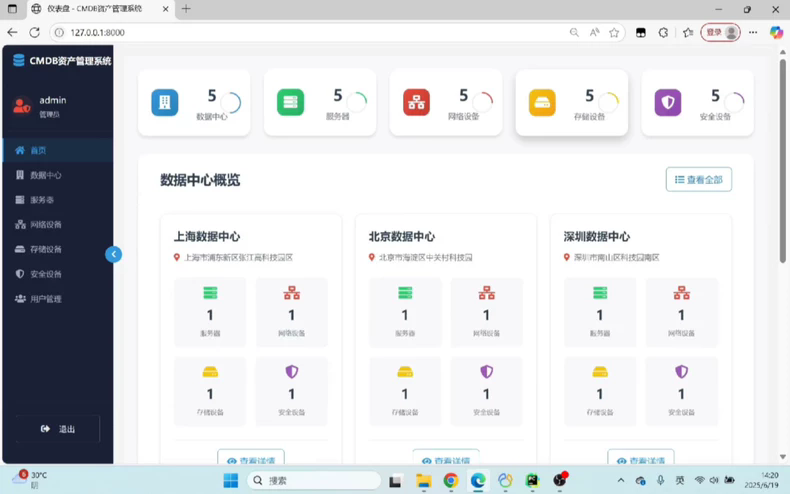Click the red network device icon
This screenshot has width=790, height=494.
[x=416, y=102]
